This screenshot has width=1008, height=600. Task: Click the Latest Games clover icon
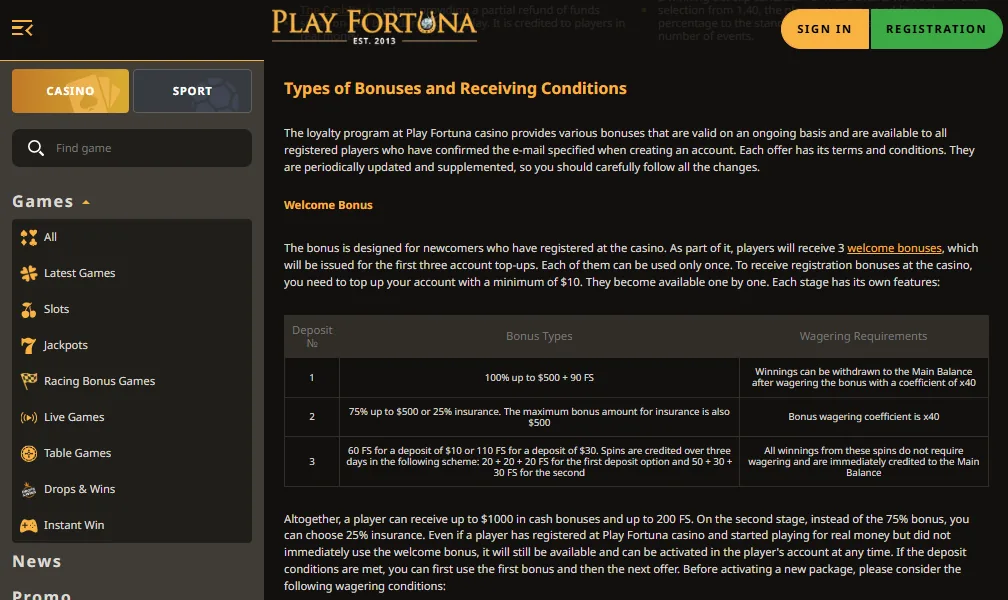click(x=28, y=273)
